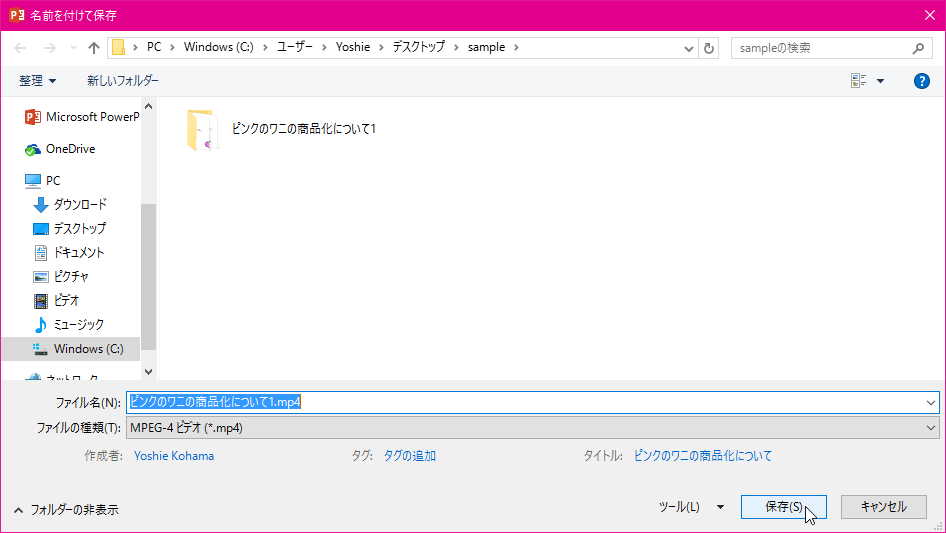
Task: Click the ファイル名 input field
Action: point(525,402)
